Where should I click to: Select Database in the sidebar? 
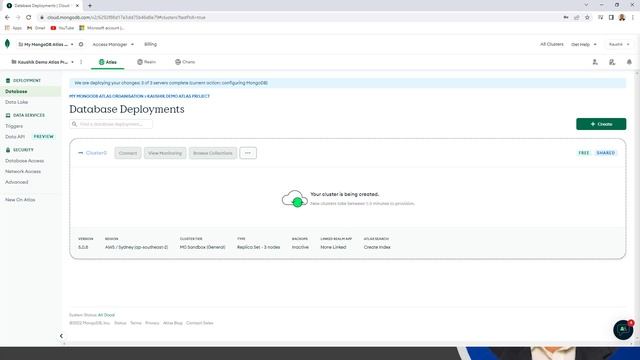coord(16,91)
